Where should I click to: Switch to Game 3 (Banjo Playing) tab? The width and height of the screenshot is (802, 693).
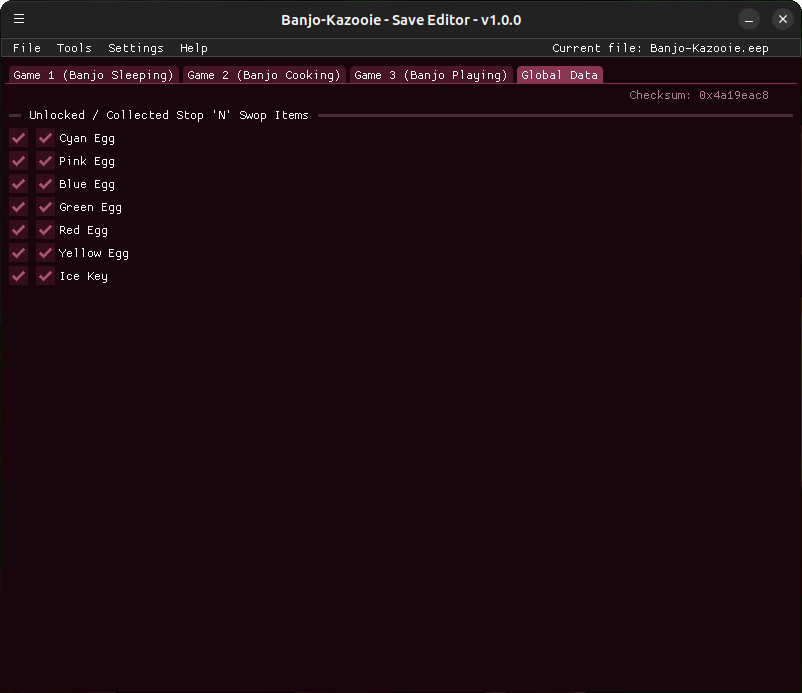(x=431, y=75)
